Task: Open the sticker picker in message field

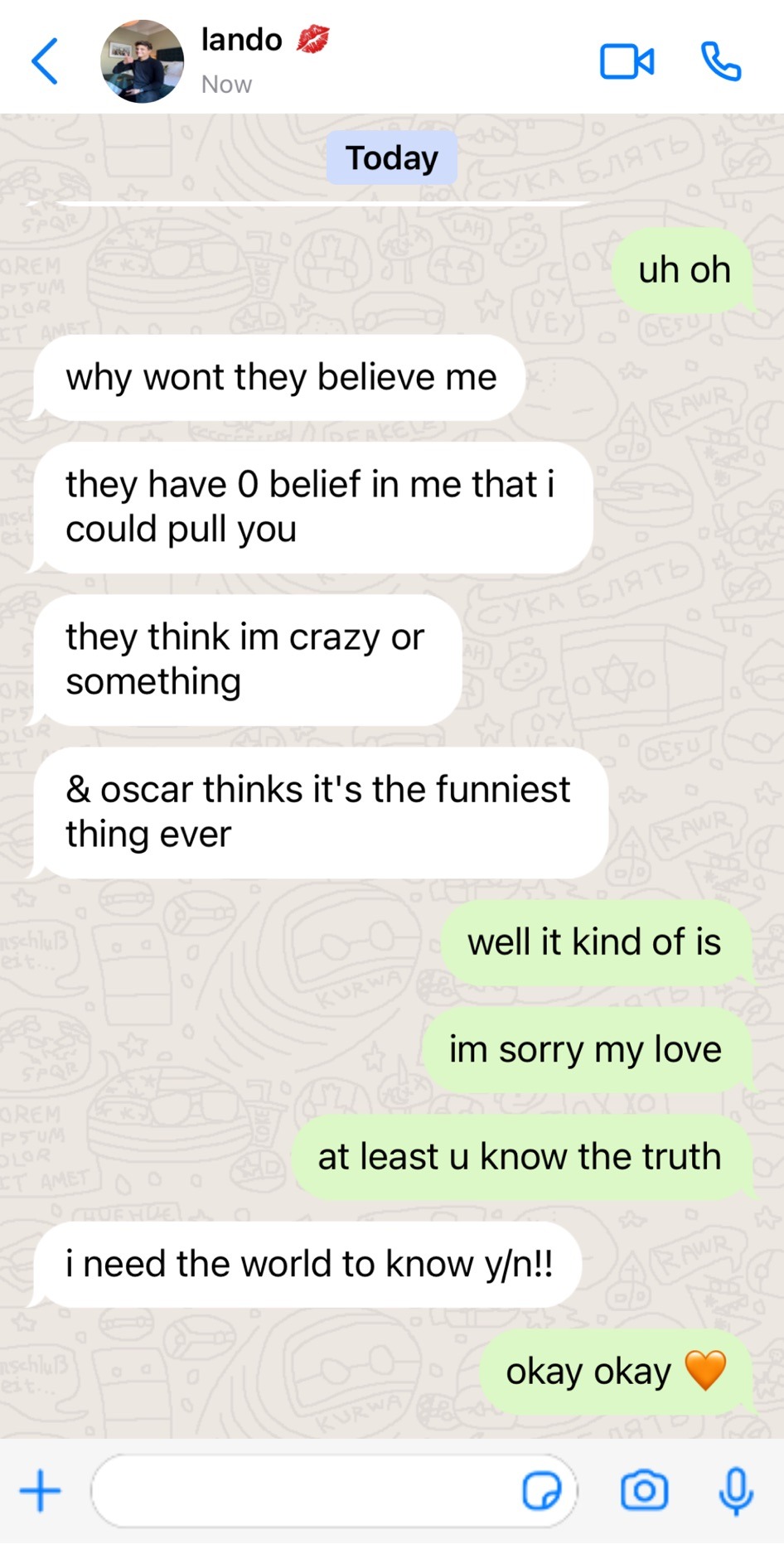Action: click(541, 1491)
